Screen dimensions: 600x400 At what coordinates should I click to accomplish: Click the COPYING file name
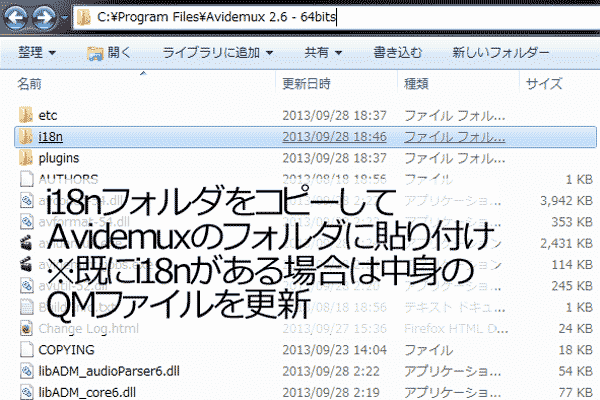(67, 350)
